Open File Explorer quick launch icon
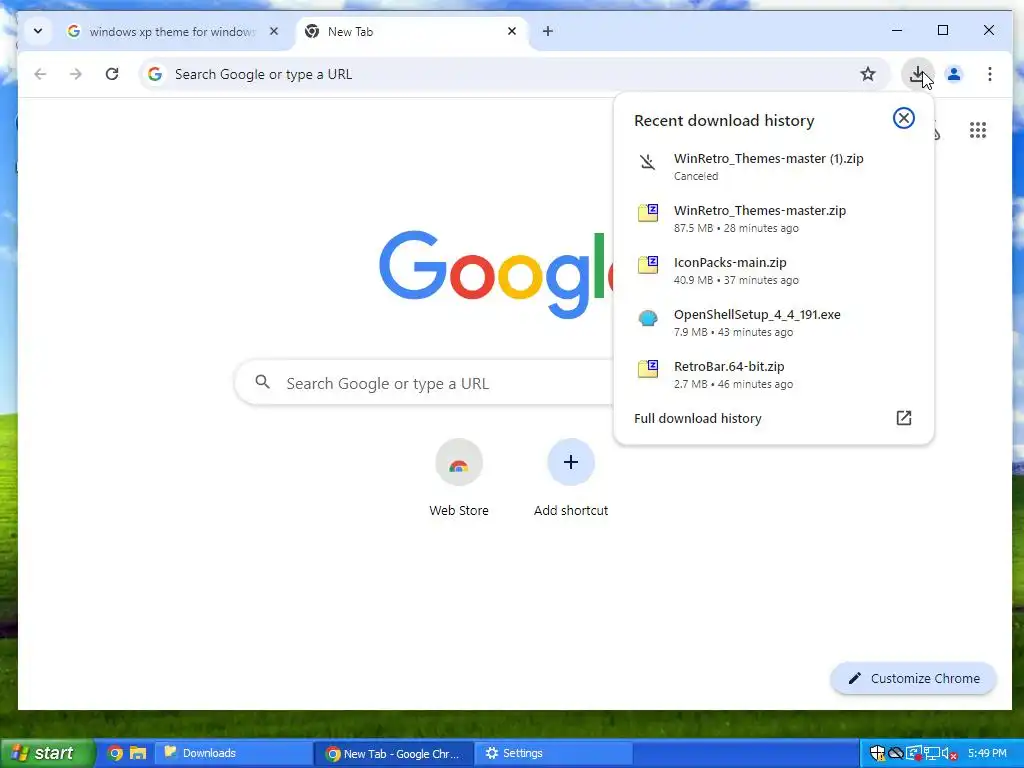 138,753
